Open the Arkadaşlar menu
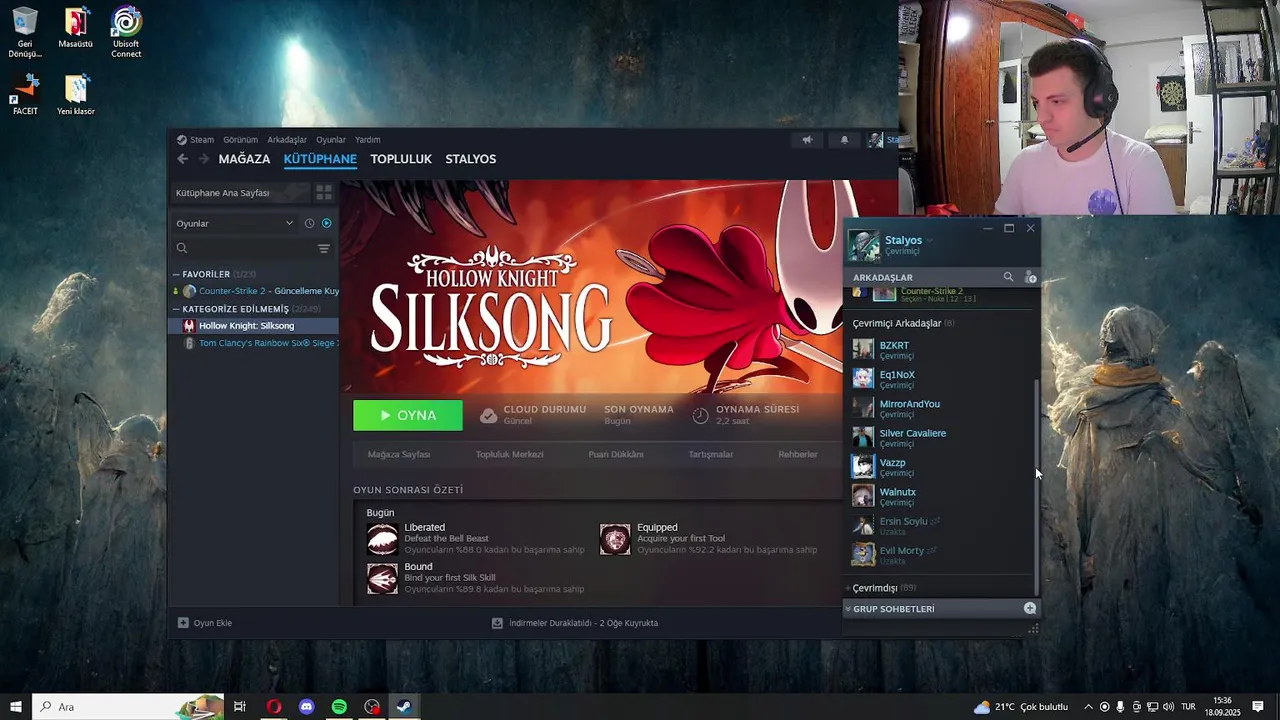 point(287,140)
